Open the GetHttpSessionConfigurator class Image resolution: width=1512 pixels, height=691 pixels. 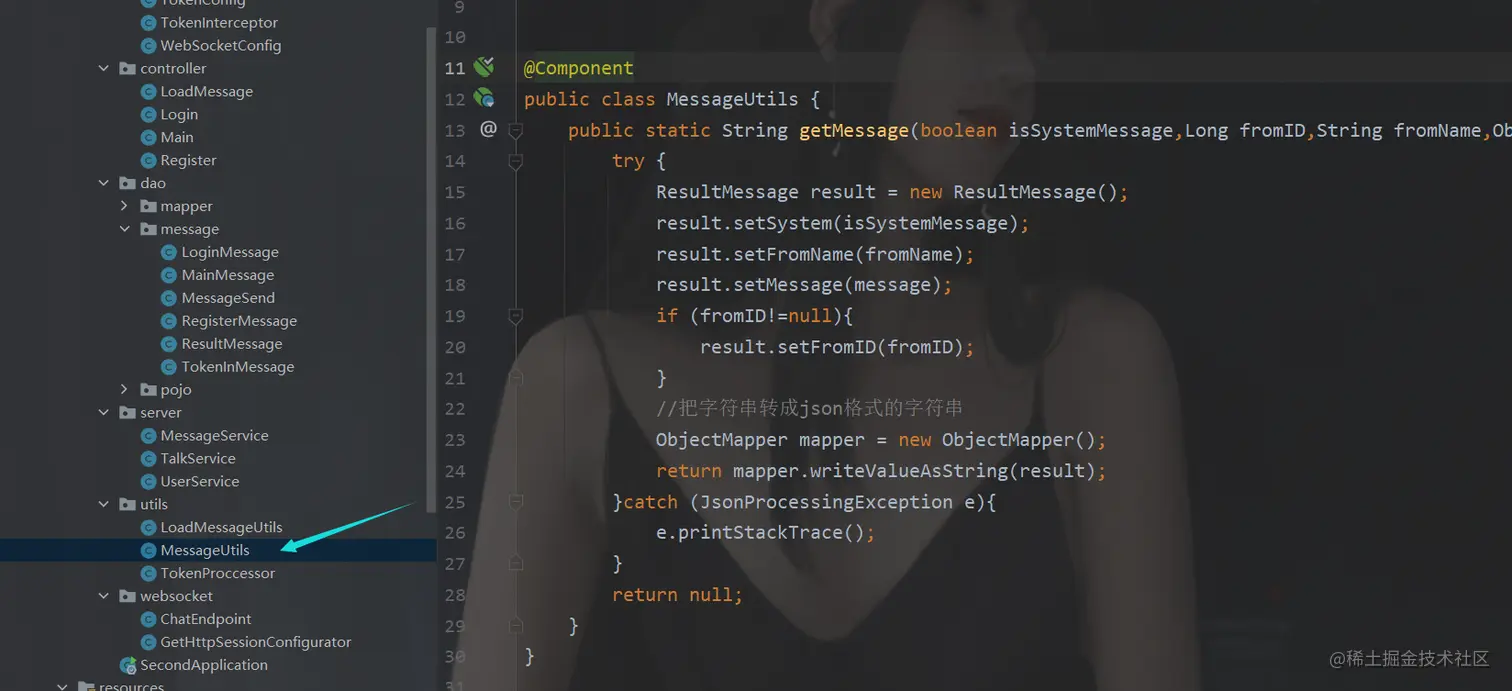pos(256,642)
